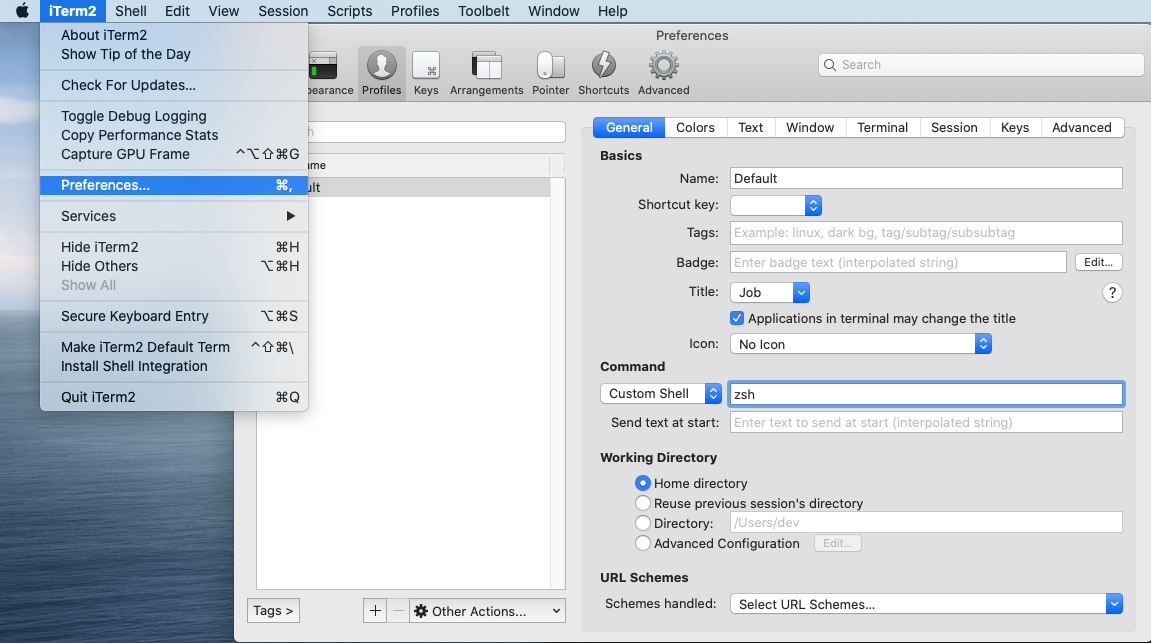Image resolution: width=1151 pixels, height=643 pixels.
Task: Switch to the Window tab
Action: point(810,127)
